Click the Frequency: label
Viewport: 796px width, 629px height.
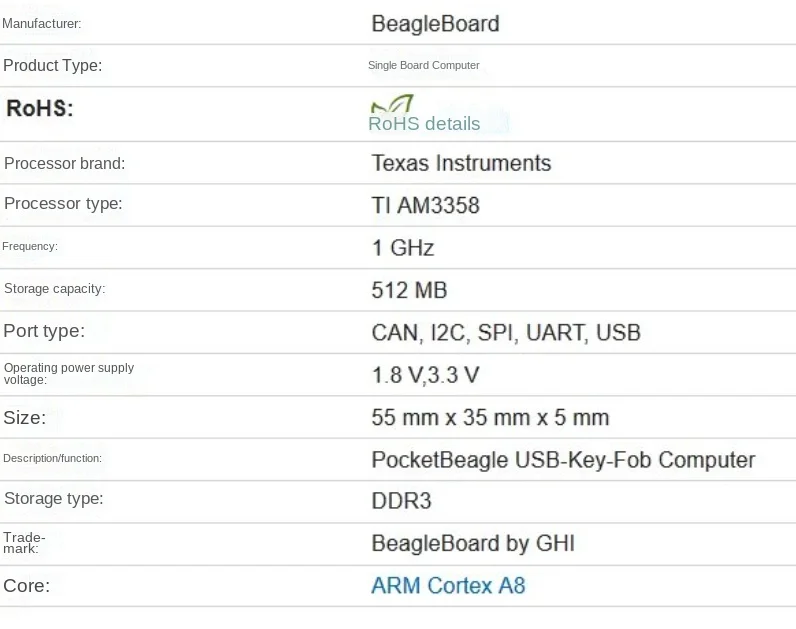coord(30,246)
